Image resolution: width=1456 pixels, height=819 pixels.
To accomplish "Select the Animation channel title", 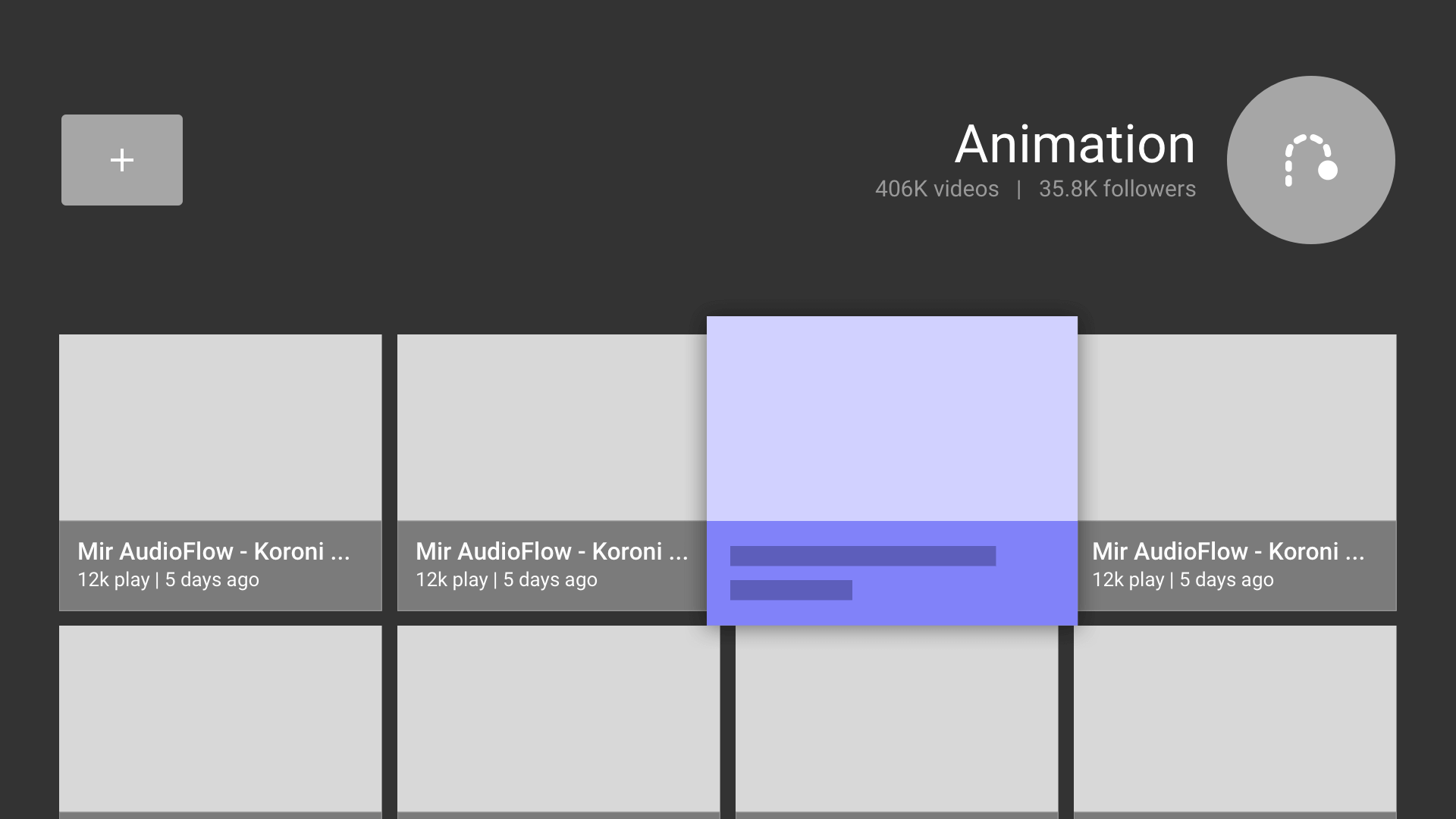I will (1075, 144).
